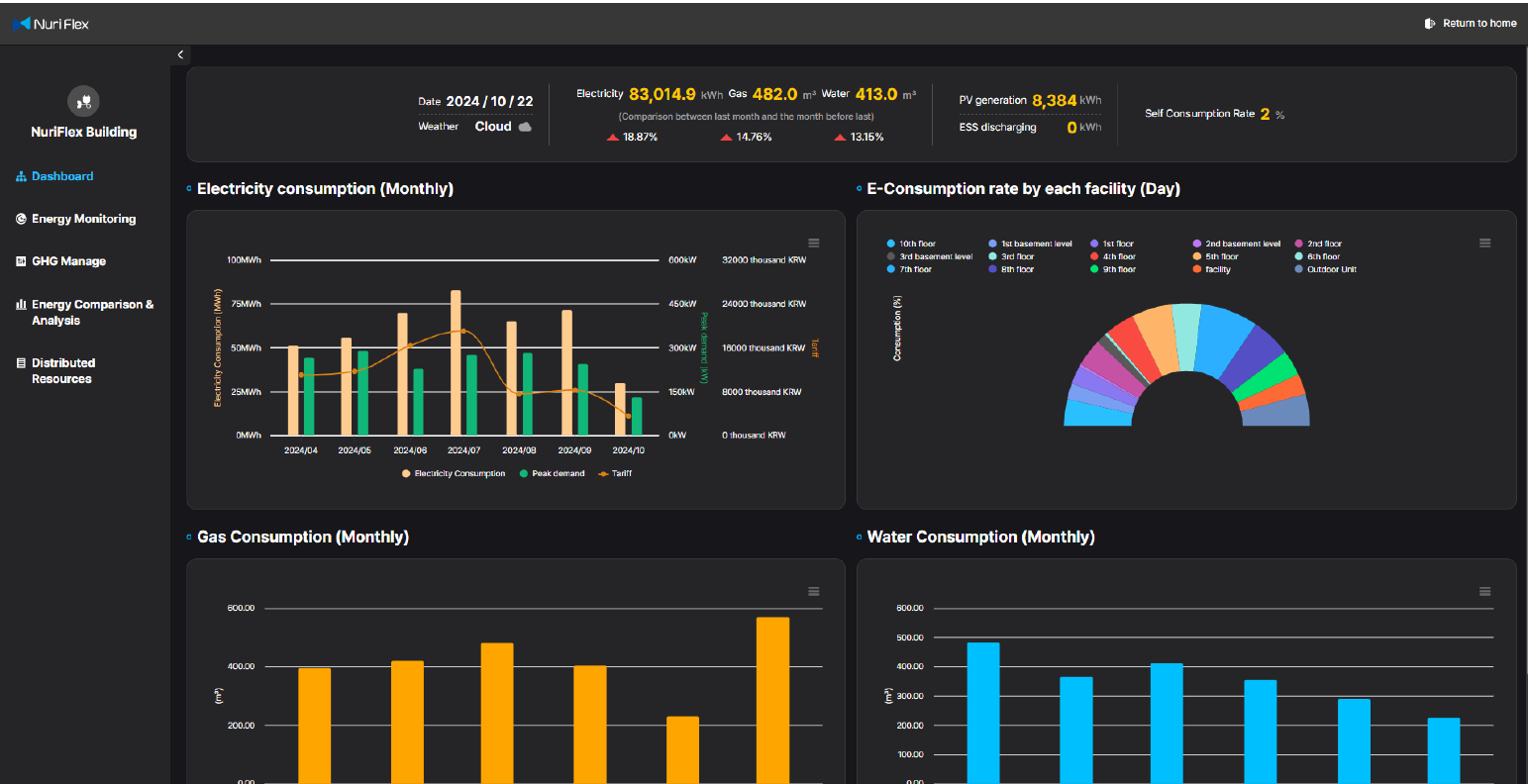This screenshot has height=784, width=1528.
Task: Toggle the Electricity Consumption legend series
Action: [454, 474]
